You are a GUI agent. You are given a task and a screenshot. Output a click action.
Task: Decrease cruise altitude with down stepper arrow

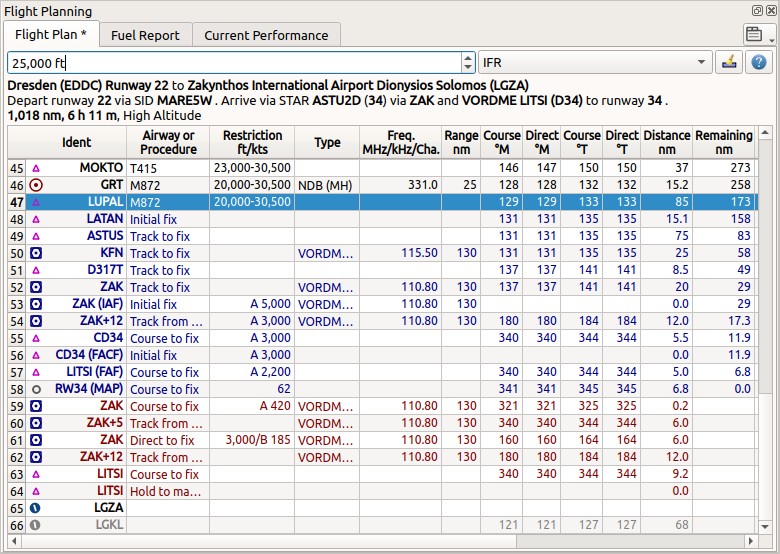click(x=468, y=68)
